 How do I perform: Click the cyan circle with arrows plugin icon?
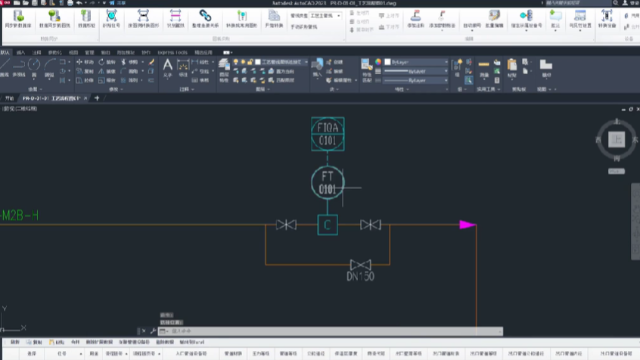point(111,16)
